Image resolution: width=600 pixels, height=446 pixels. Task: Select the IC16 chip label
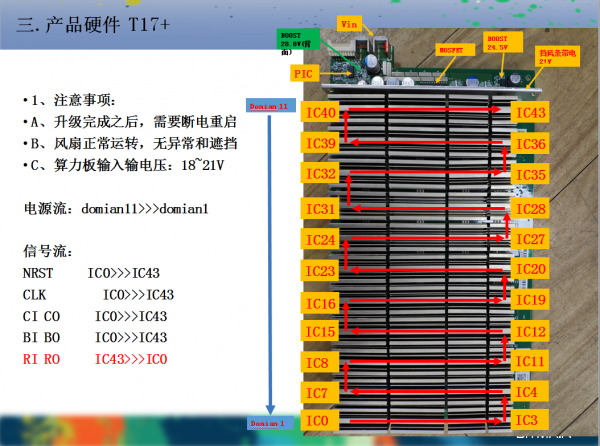tap(322, 304)
